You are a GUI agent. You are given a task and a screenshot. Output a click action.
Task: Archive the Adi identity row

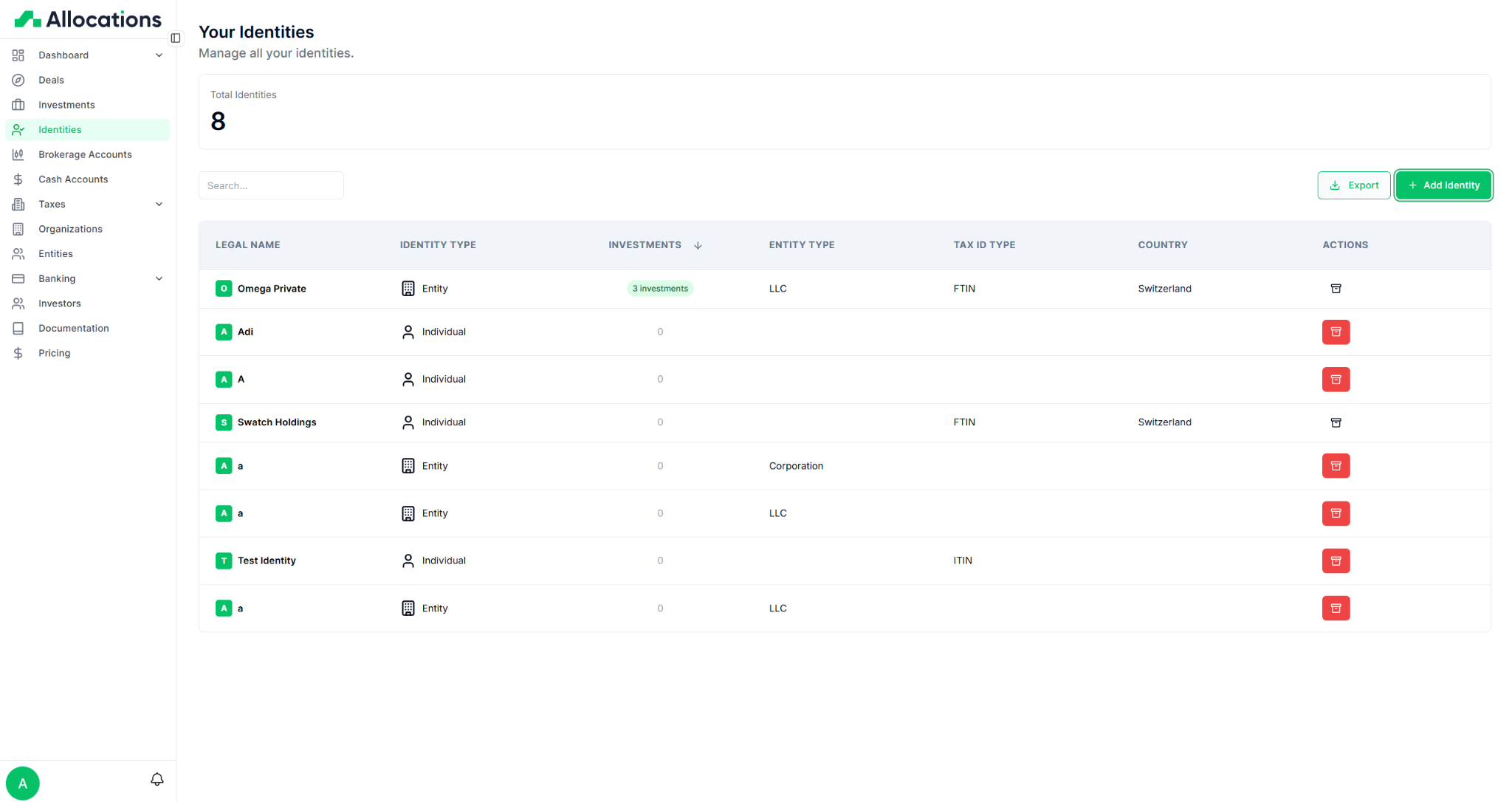click(1336, 332)
